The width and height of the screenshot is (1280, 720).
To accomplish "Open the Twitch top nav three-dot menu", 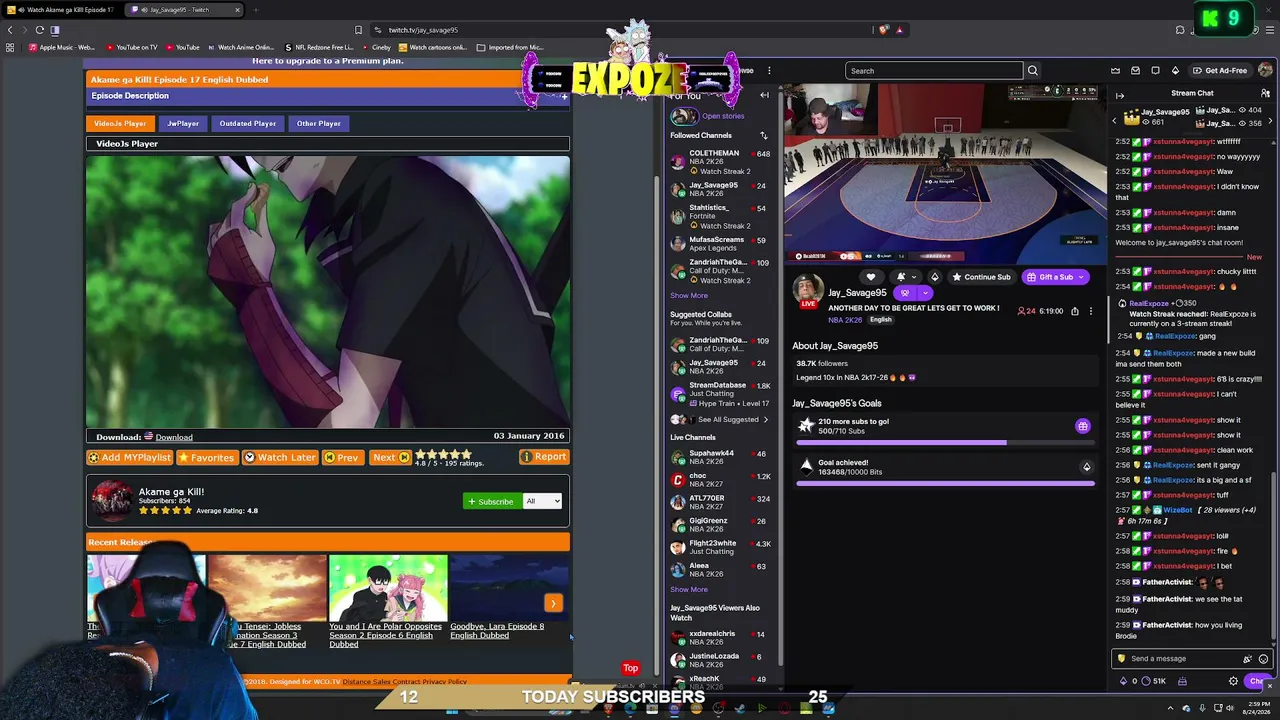I will coord(769,71).
